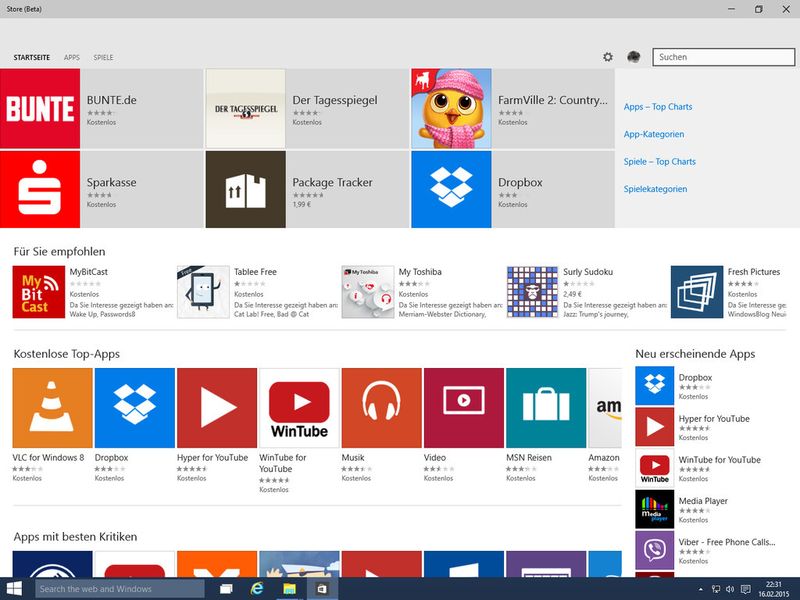Click the Surly Sudoku title text
The width and height of the screenshot is (800, 600).
[x=588, y=272]
